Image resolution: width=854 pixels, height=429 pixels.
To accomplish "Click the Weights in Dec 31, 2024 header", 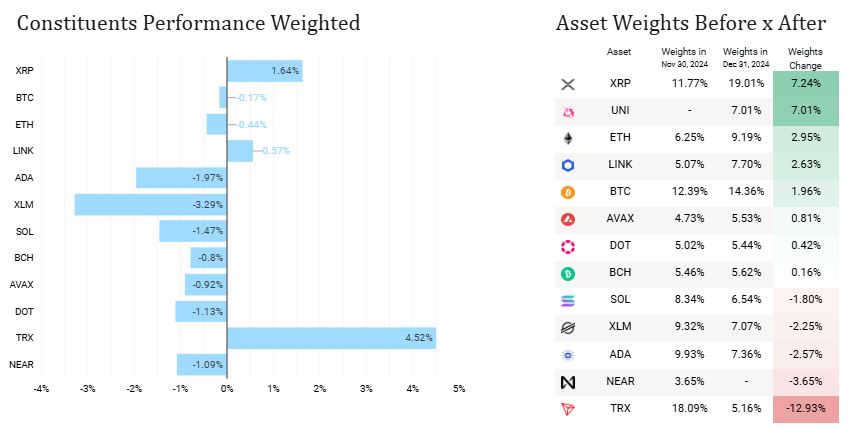I will click(x=744, y=58).
